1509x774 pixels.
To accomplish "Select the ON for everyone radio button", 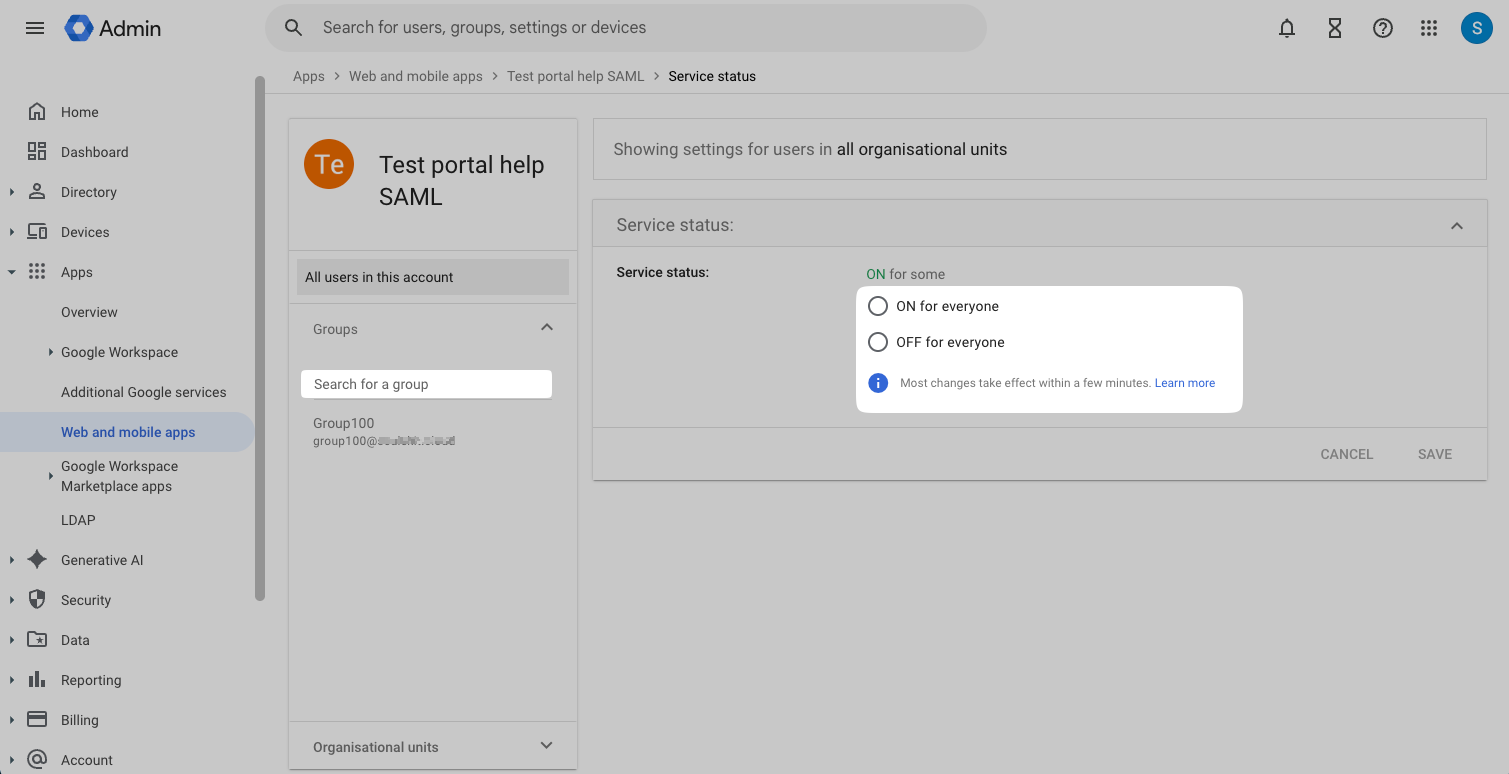I will (x=877, y=306).
